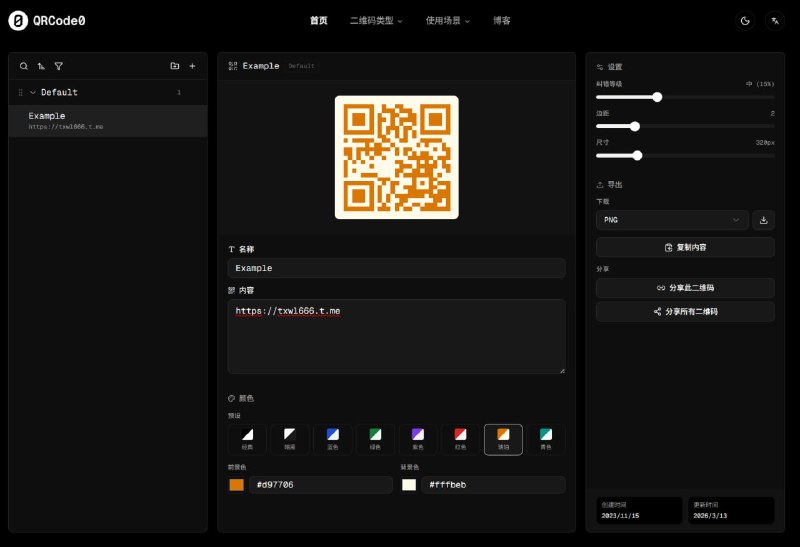
Task: Open the language translate icon
Action: tap(775, 21)
